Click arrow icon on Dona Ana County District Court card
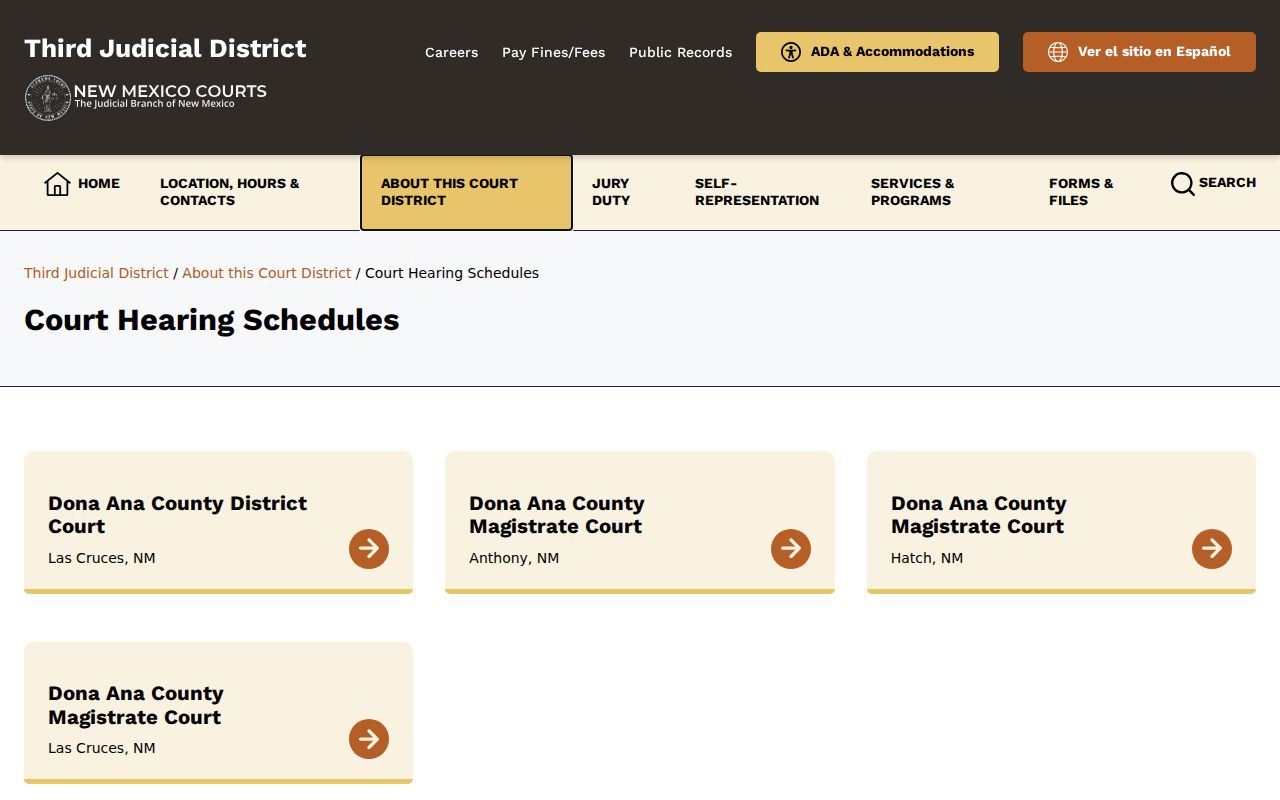Screen dimensions: 1280x800 point(369,549)
